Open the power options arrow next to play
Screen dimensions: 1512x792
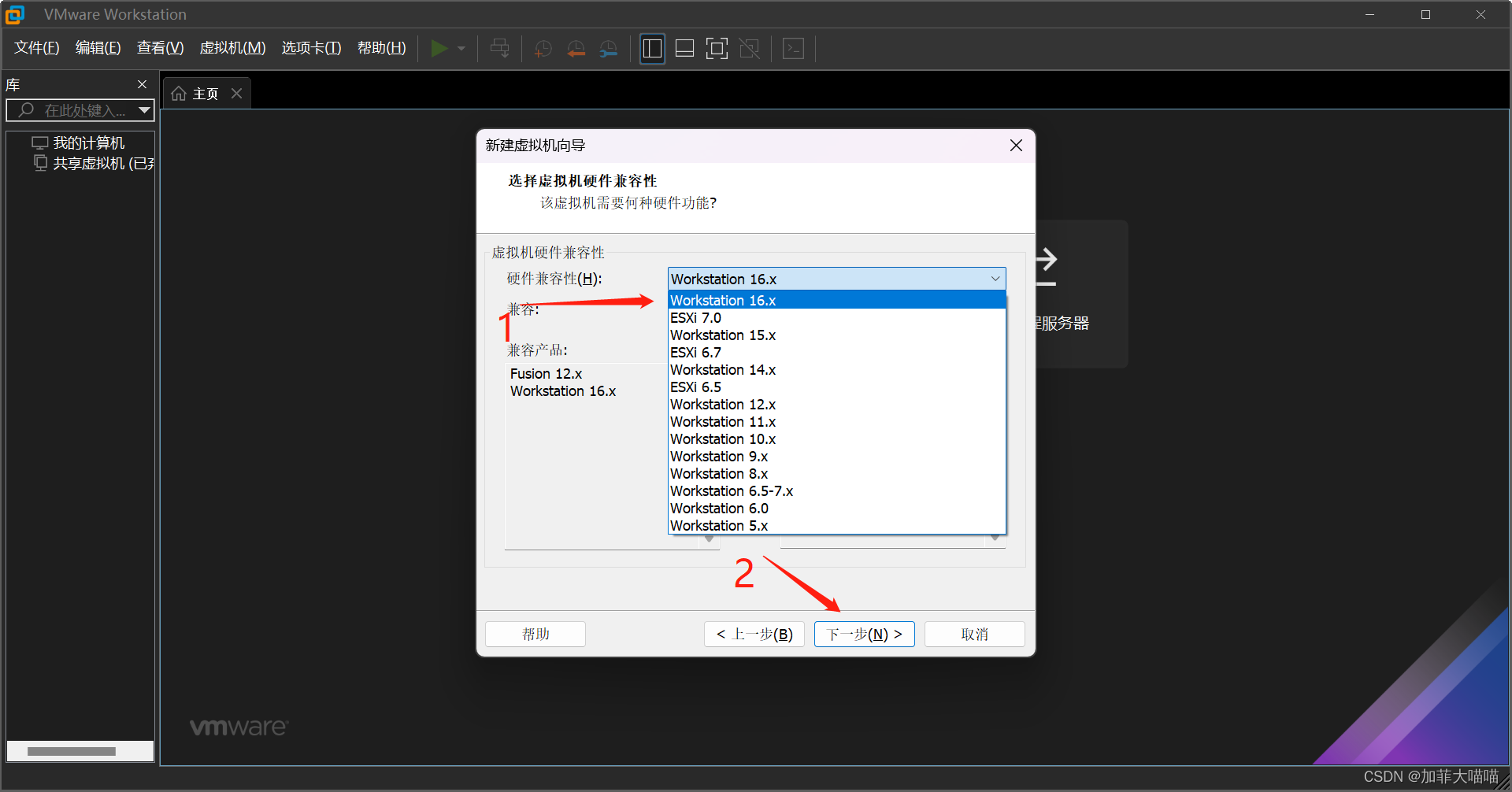click(461, 49)
